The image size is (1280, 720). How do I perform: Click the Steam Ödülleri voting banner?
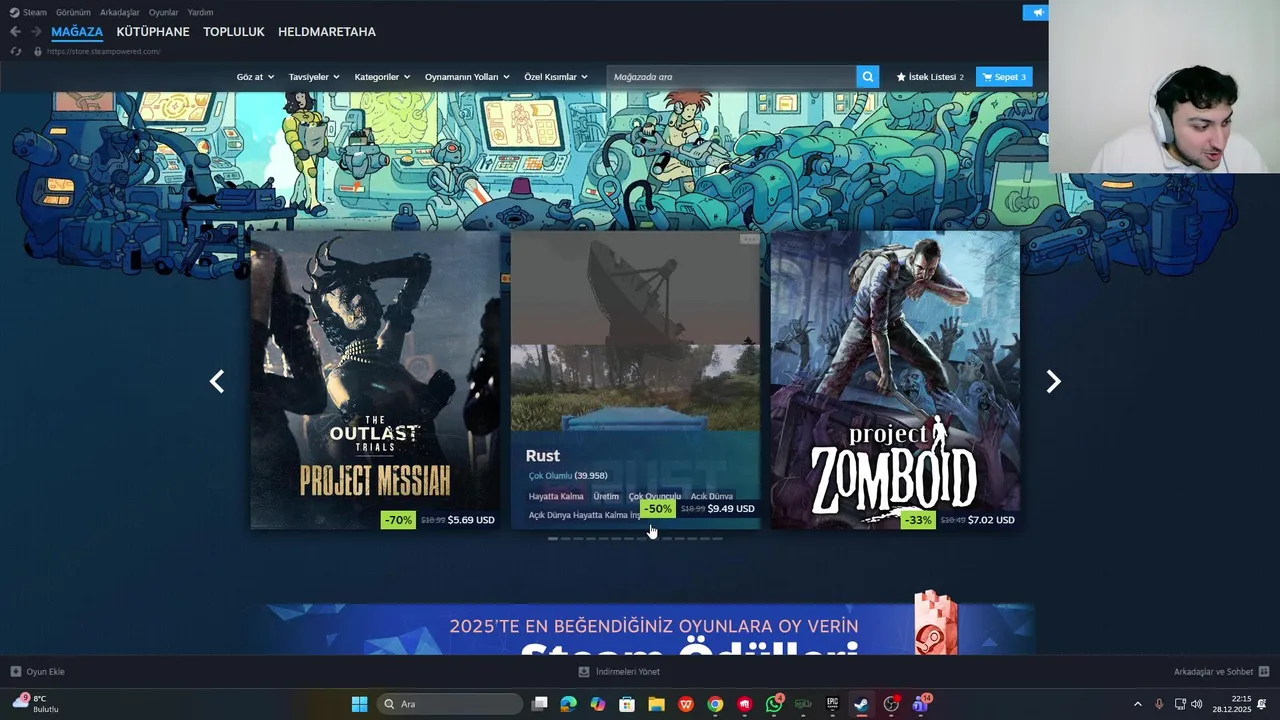point(650,629)
